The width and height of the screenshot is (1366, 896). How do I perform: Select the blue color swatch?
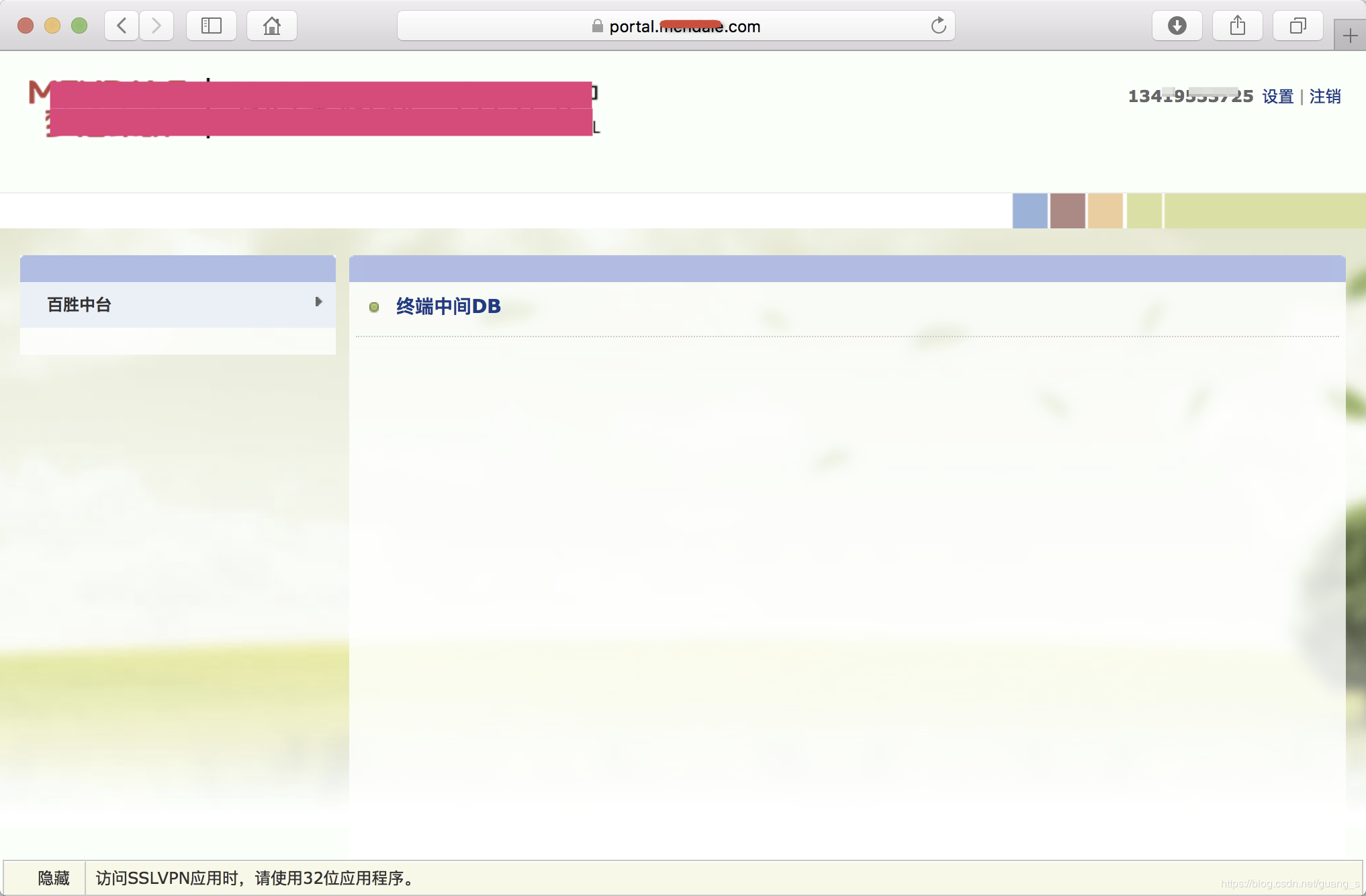[x=1030, y=210]
